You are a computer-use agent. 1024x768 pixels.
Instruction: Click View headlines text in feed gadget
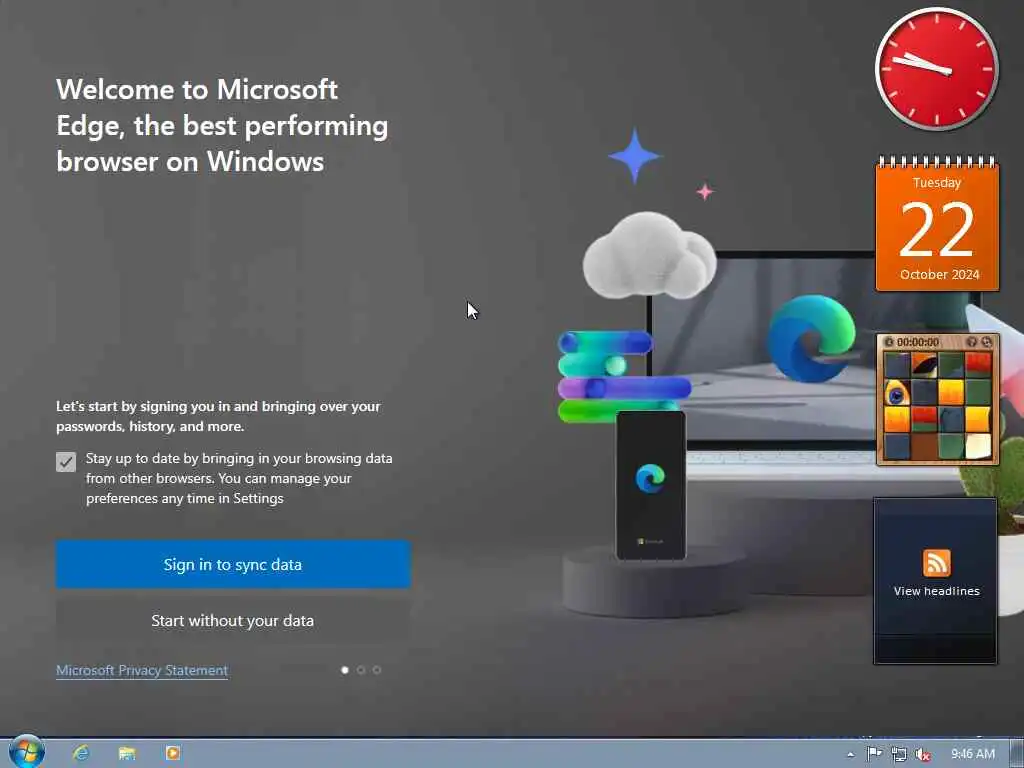(x=936, y=591)
